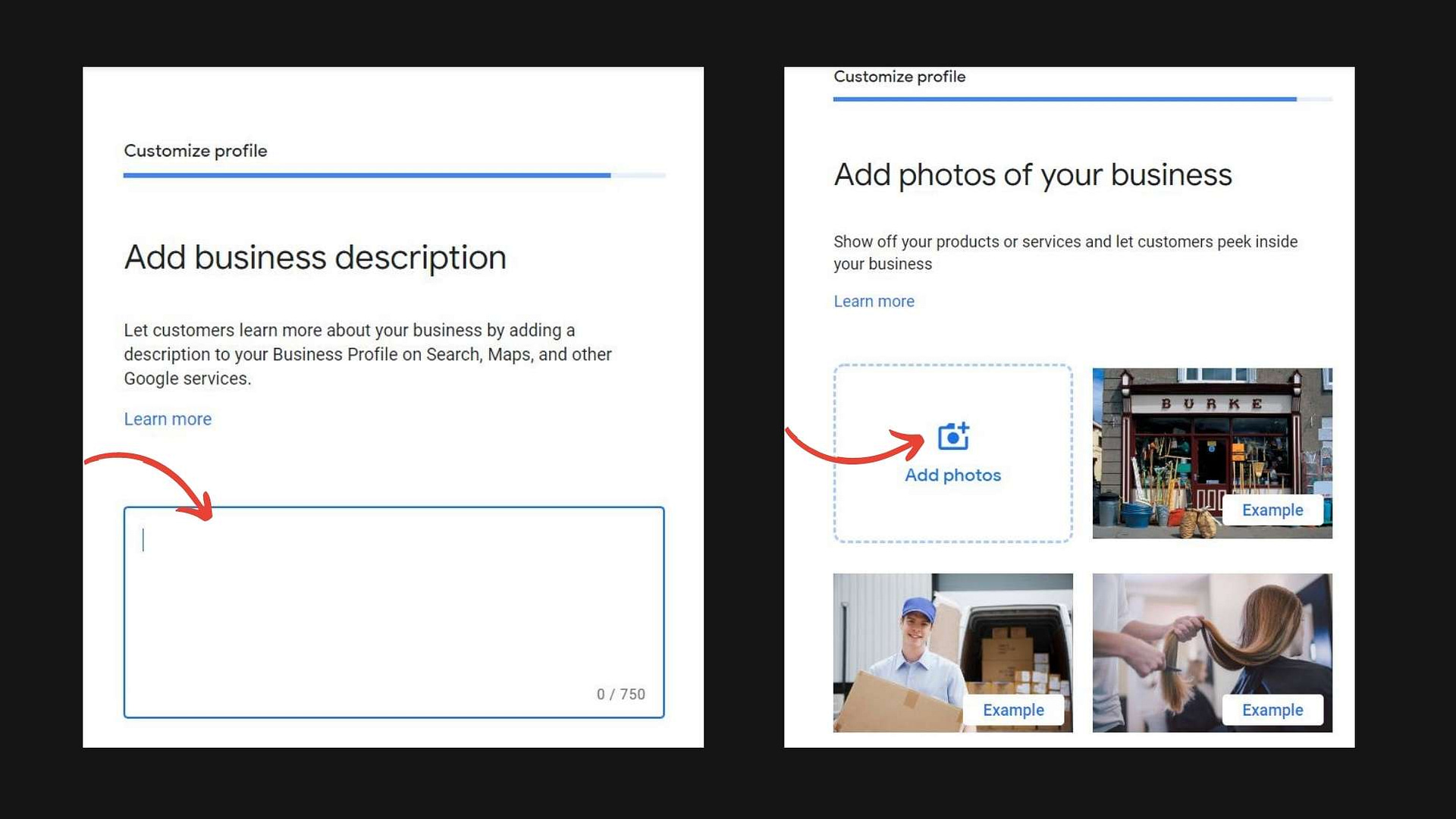Click Example label on hair salon photo

pyautogui.click(x=1272, y=710)
